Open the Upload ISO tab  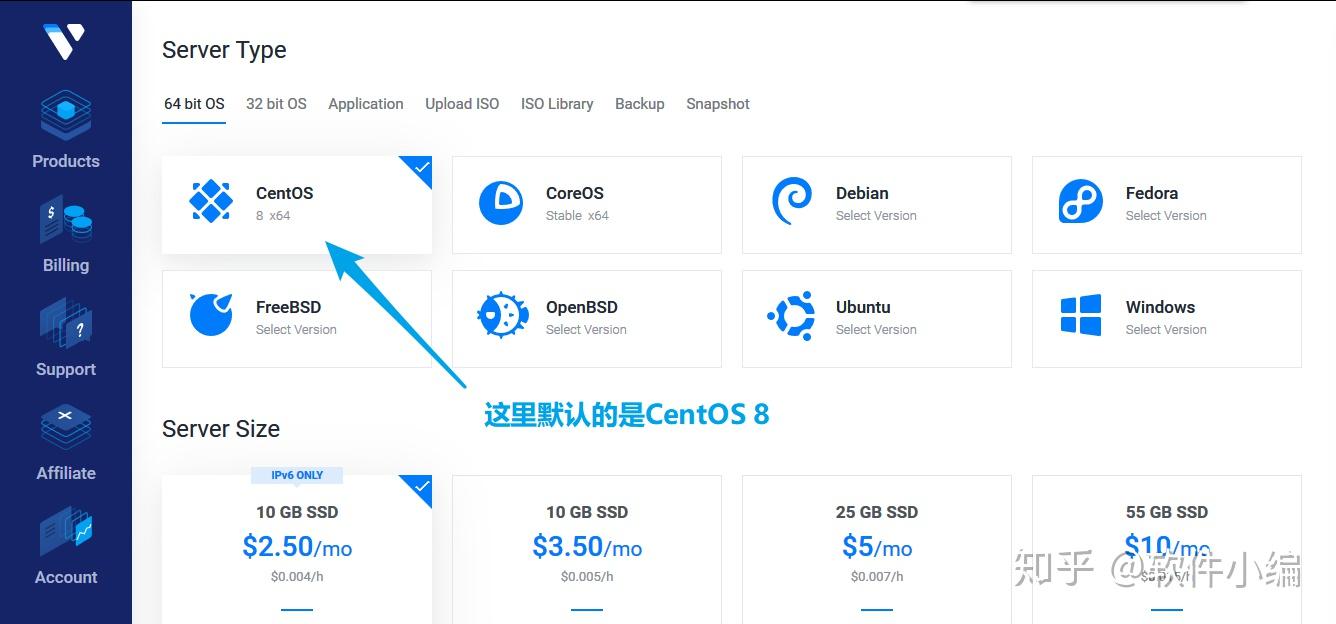462,104
